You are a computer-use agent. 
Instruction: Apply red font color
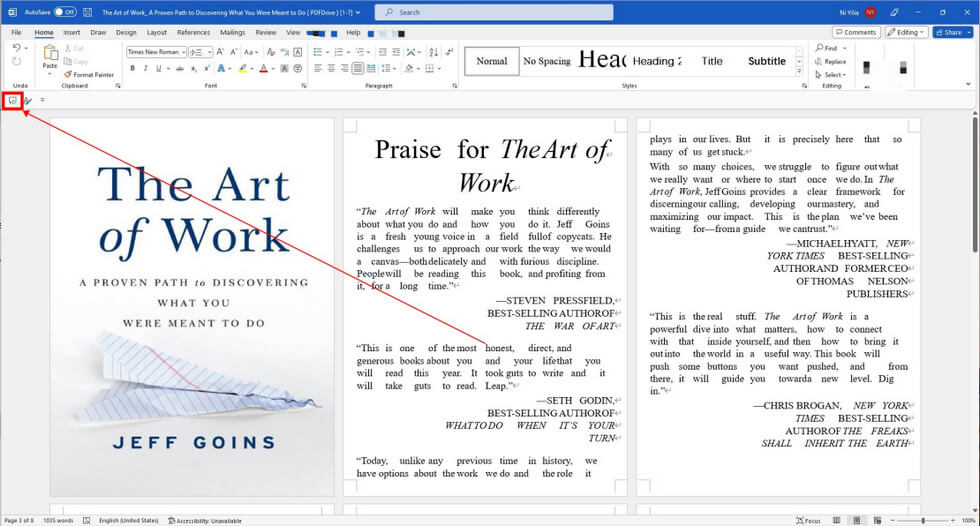tap(263, 68)
